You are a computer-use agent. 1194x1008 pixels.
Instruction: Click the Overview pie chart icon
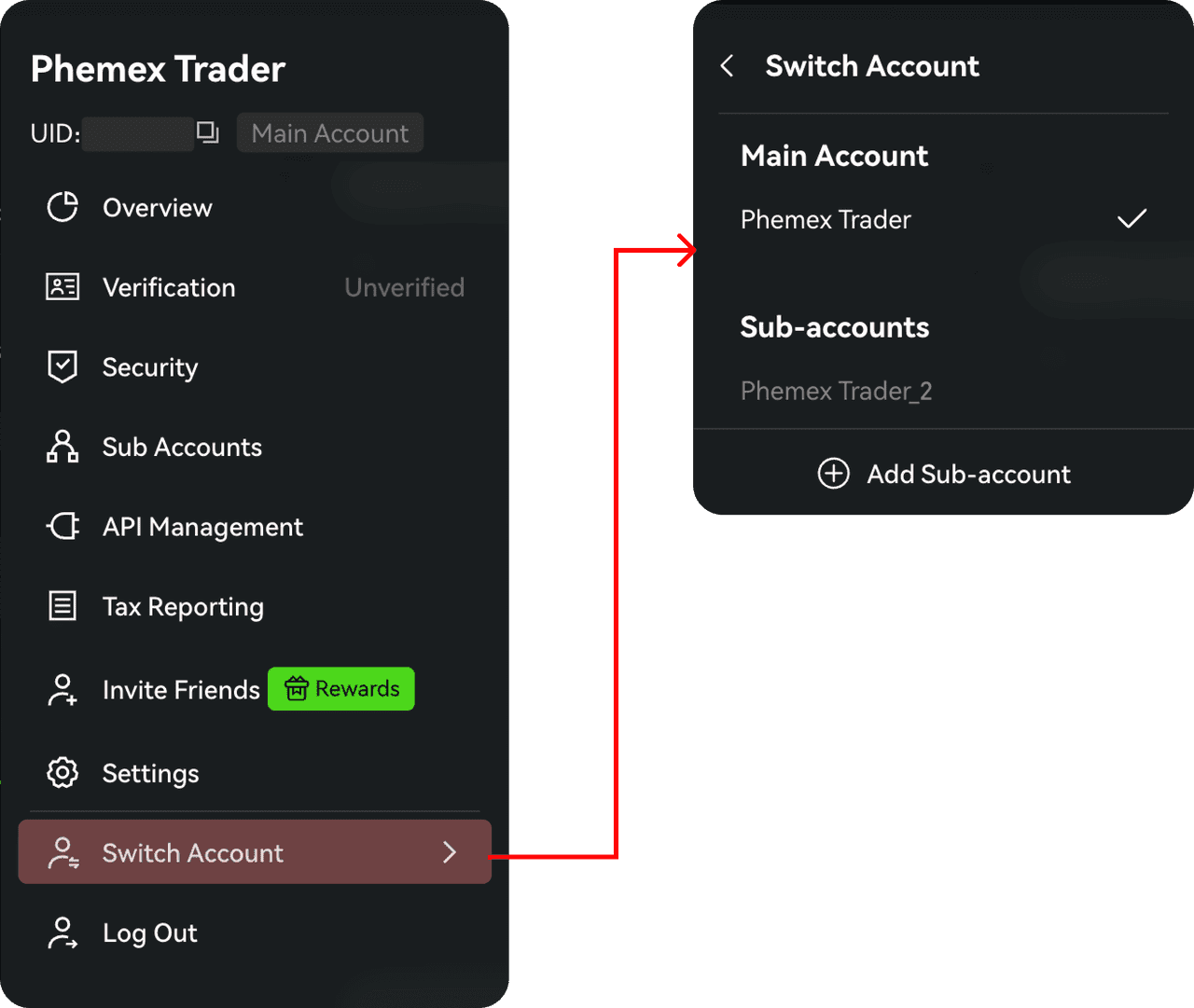62,207
